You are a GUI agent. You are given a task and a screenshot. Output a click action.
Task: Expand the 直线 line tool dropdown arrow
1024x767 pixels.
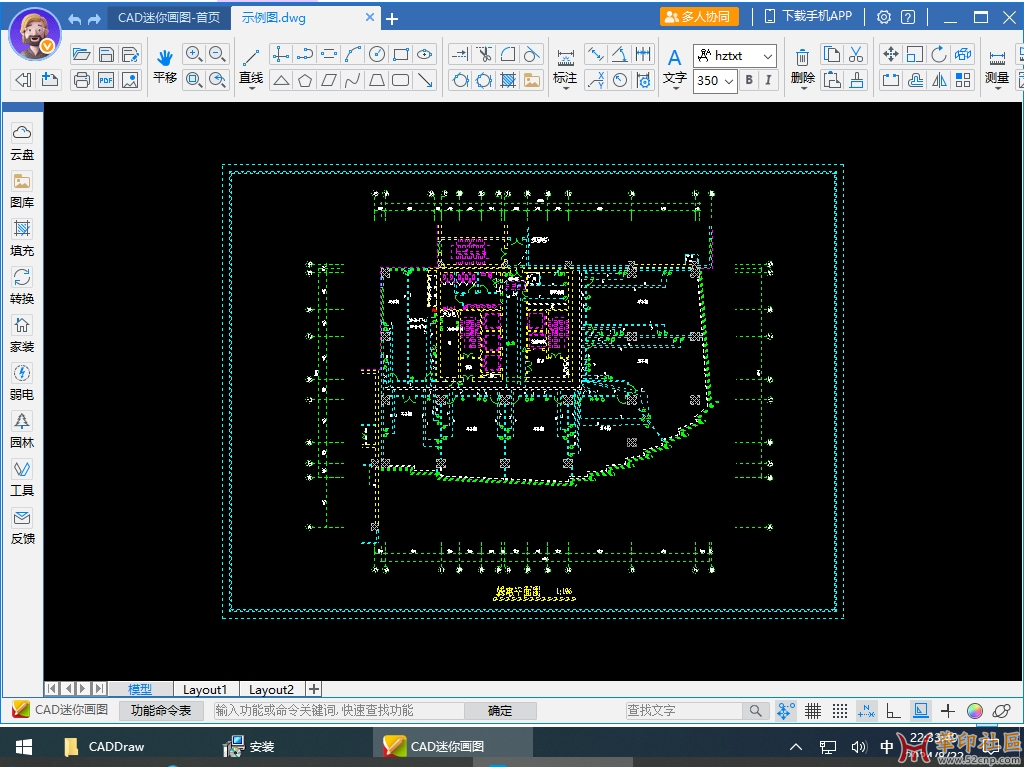click(x=251, y=88)
